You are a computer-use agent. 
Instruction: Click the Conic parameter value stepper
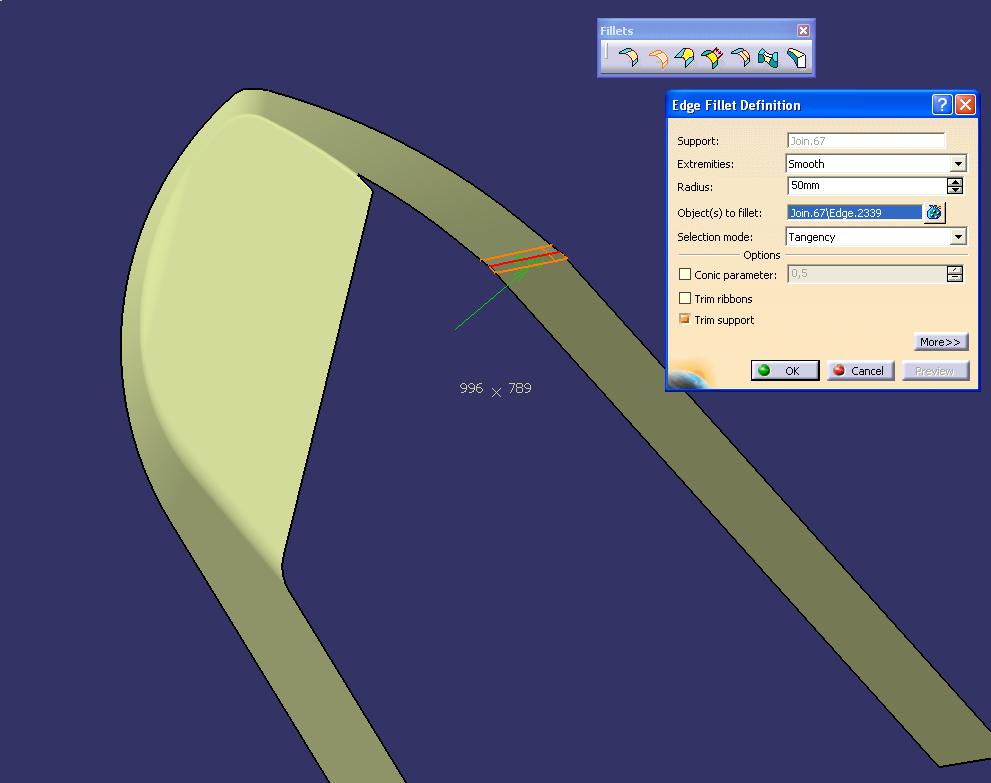point(955,274)
